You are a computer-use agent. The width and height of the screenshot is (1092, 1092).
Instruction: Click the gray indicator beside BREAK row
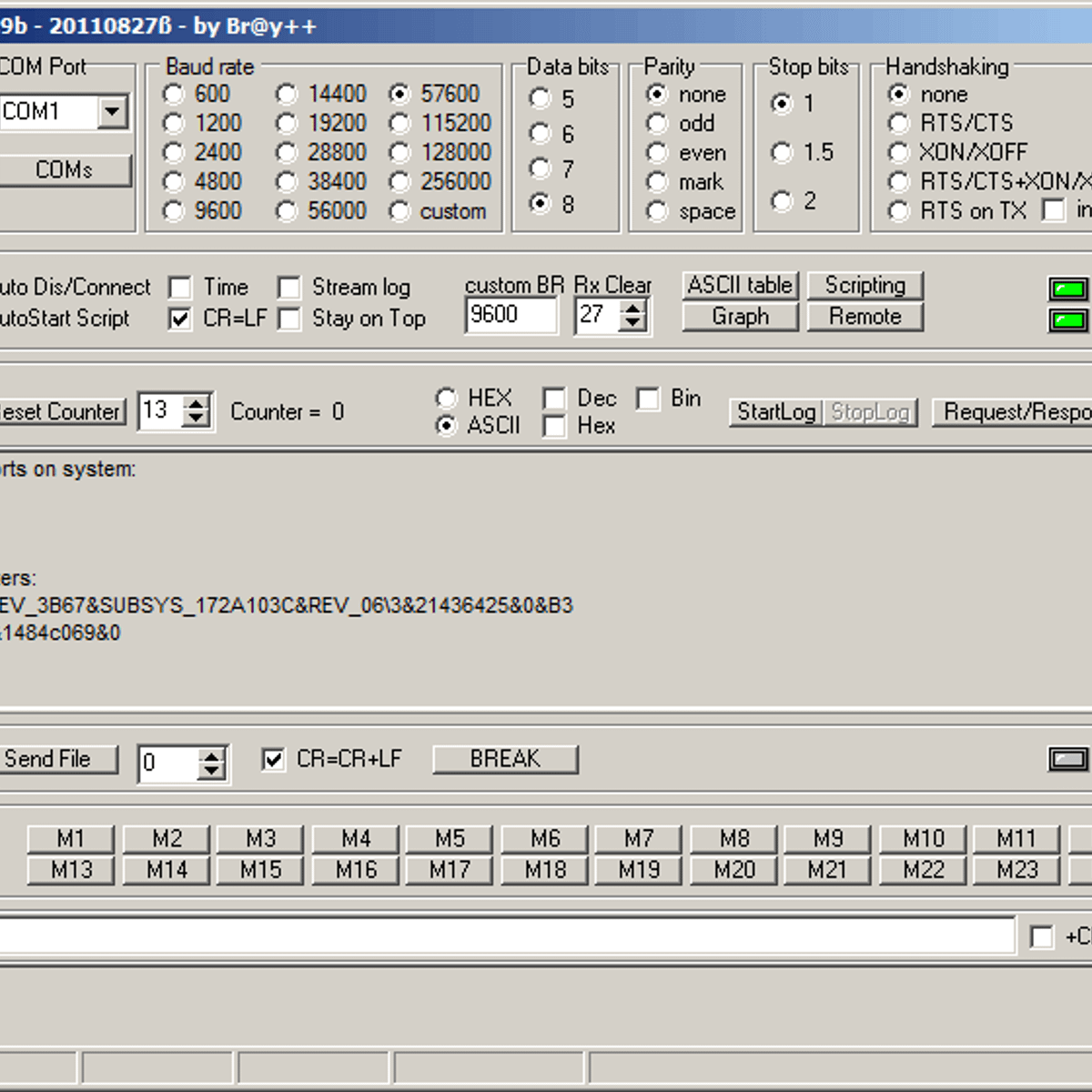[1068, 759]
